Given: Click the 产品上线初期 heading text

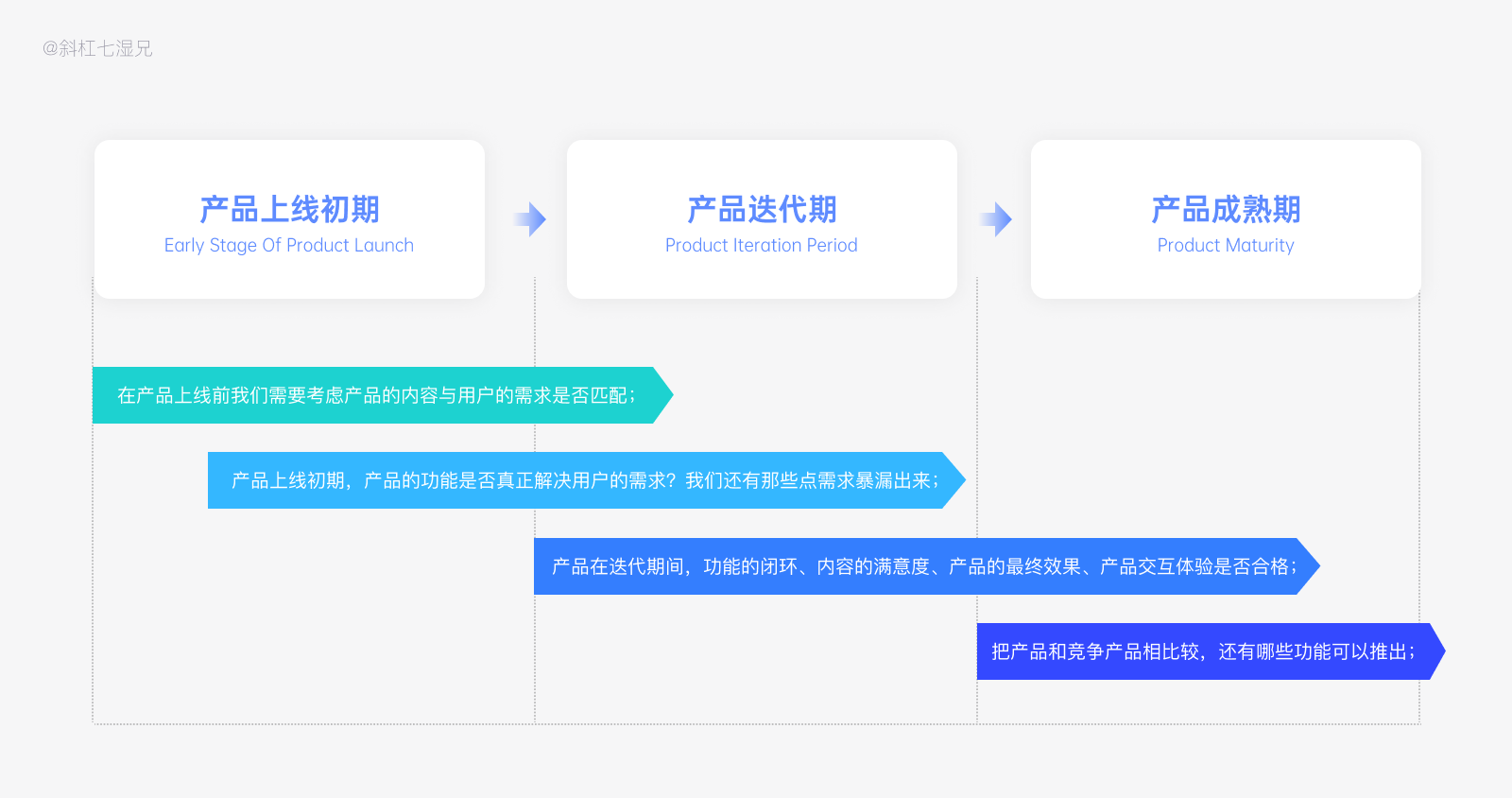Looking at the screenshot, I should pos(289,209).
